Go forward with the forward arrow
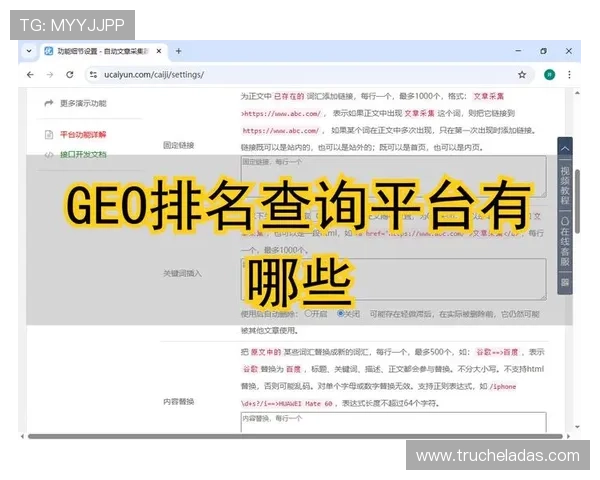 pos(50,75)
